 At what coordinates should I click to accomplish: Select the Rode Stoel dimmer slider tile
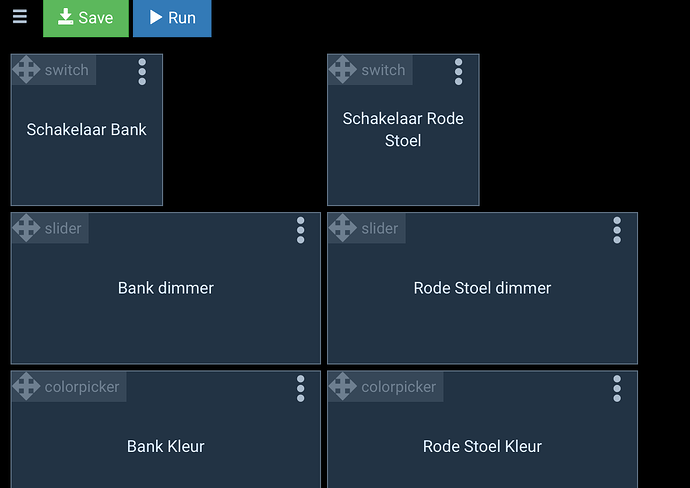point(482,300)
